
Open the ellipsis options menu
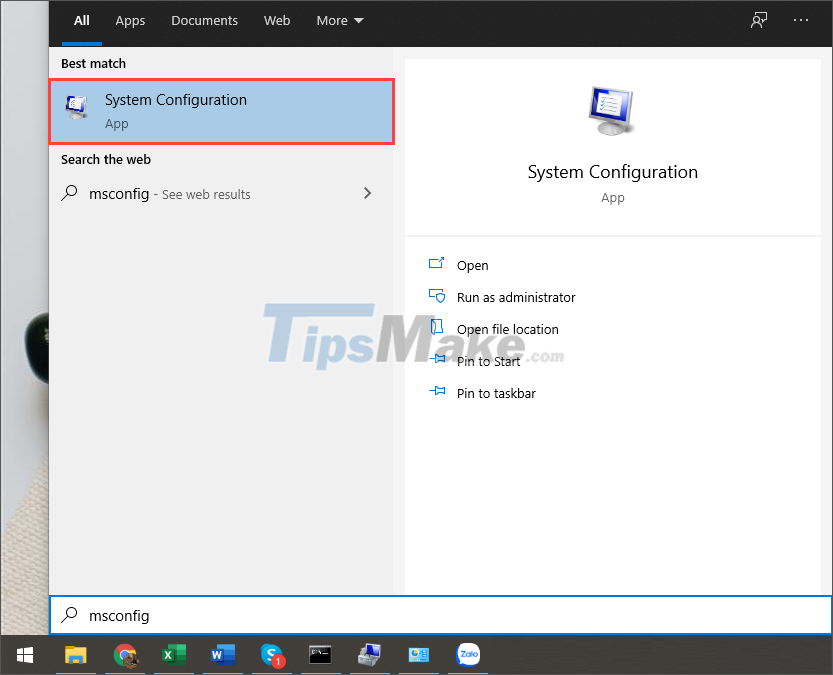coord(800,20)
